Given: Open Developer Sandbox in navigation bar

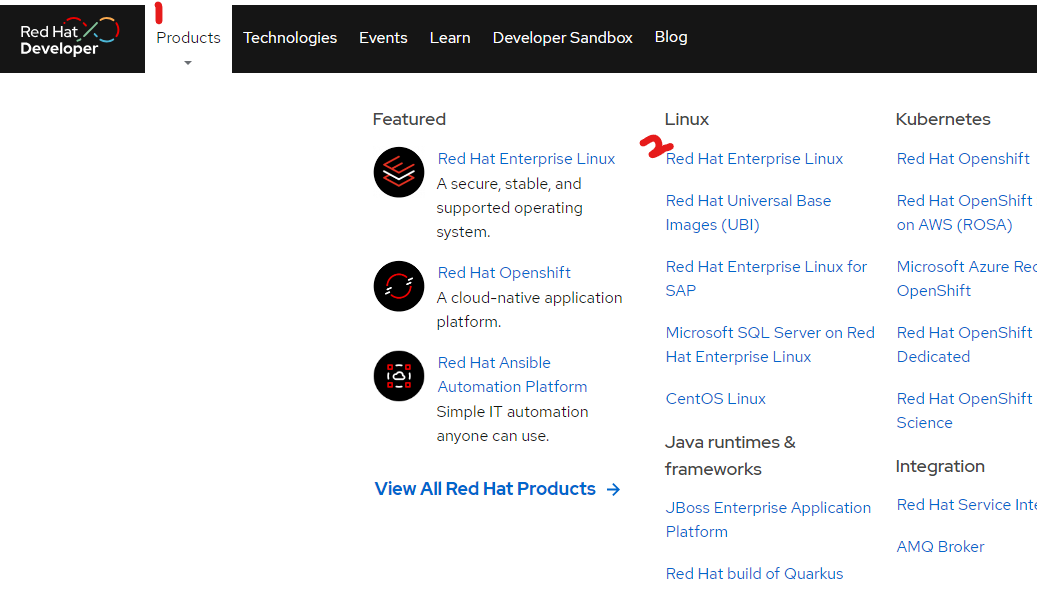Looking at the screenshot, I should pyautogui.click(x=562, y=38).
